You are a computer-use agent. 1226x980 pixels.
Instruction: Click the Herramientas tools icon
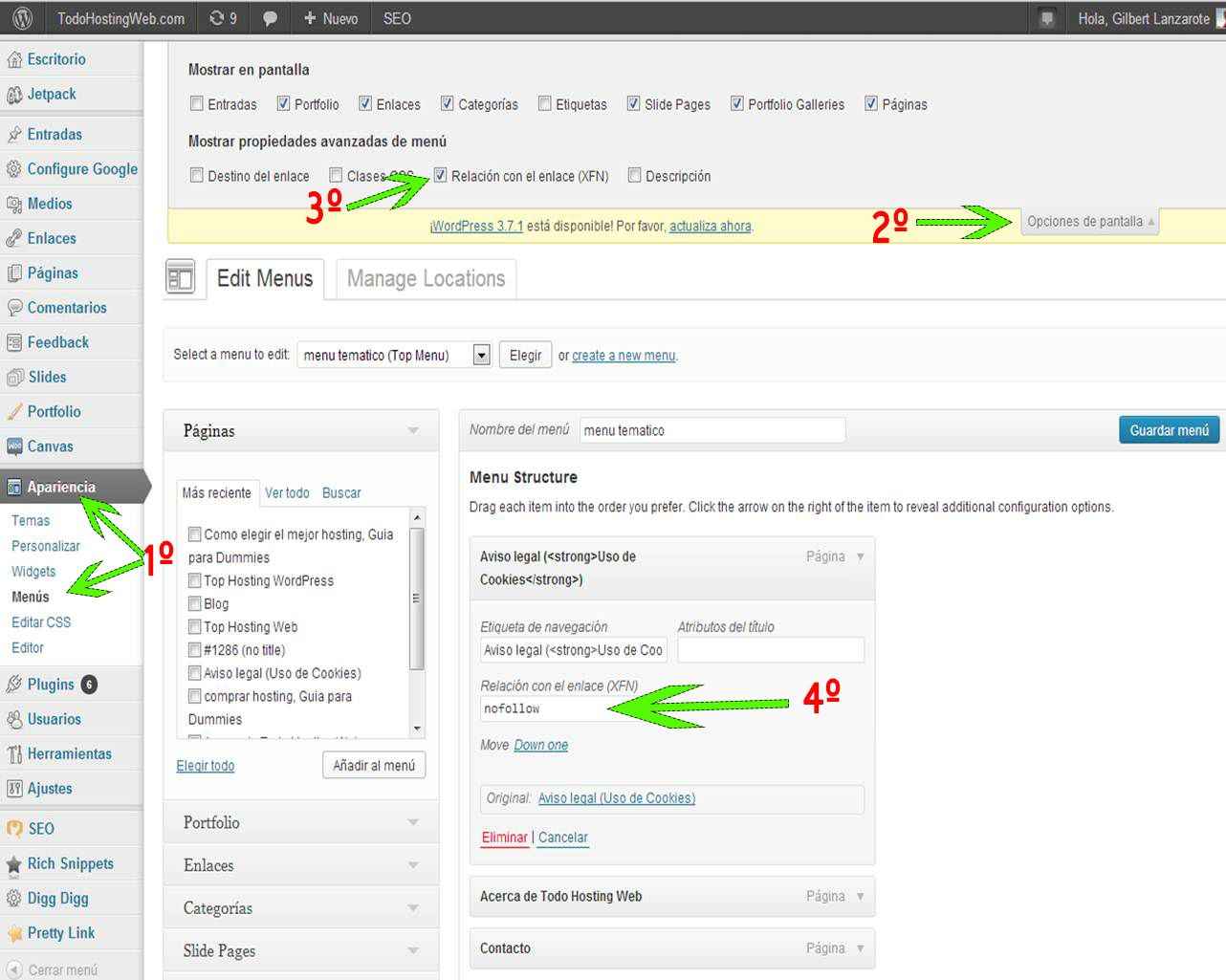[14, 754]
